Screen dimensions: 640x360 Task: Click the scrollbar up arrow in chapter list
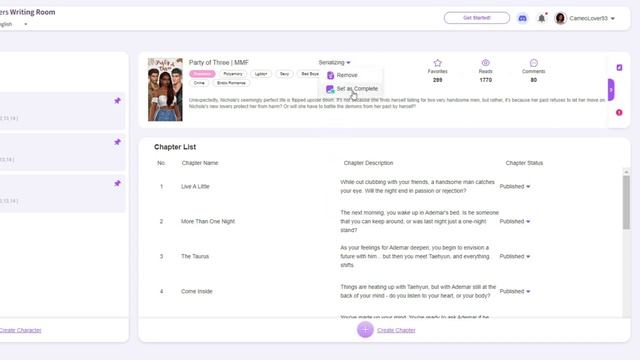(x=626, y=172)
